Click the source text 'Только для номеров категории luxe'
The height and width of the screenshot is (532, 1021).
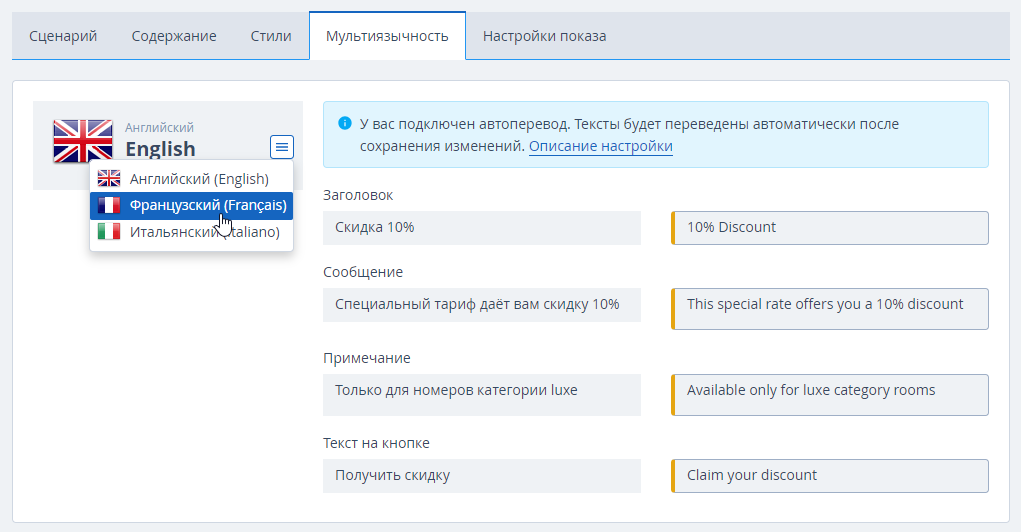pyautogui.click(x=482, y=395)
